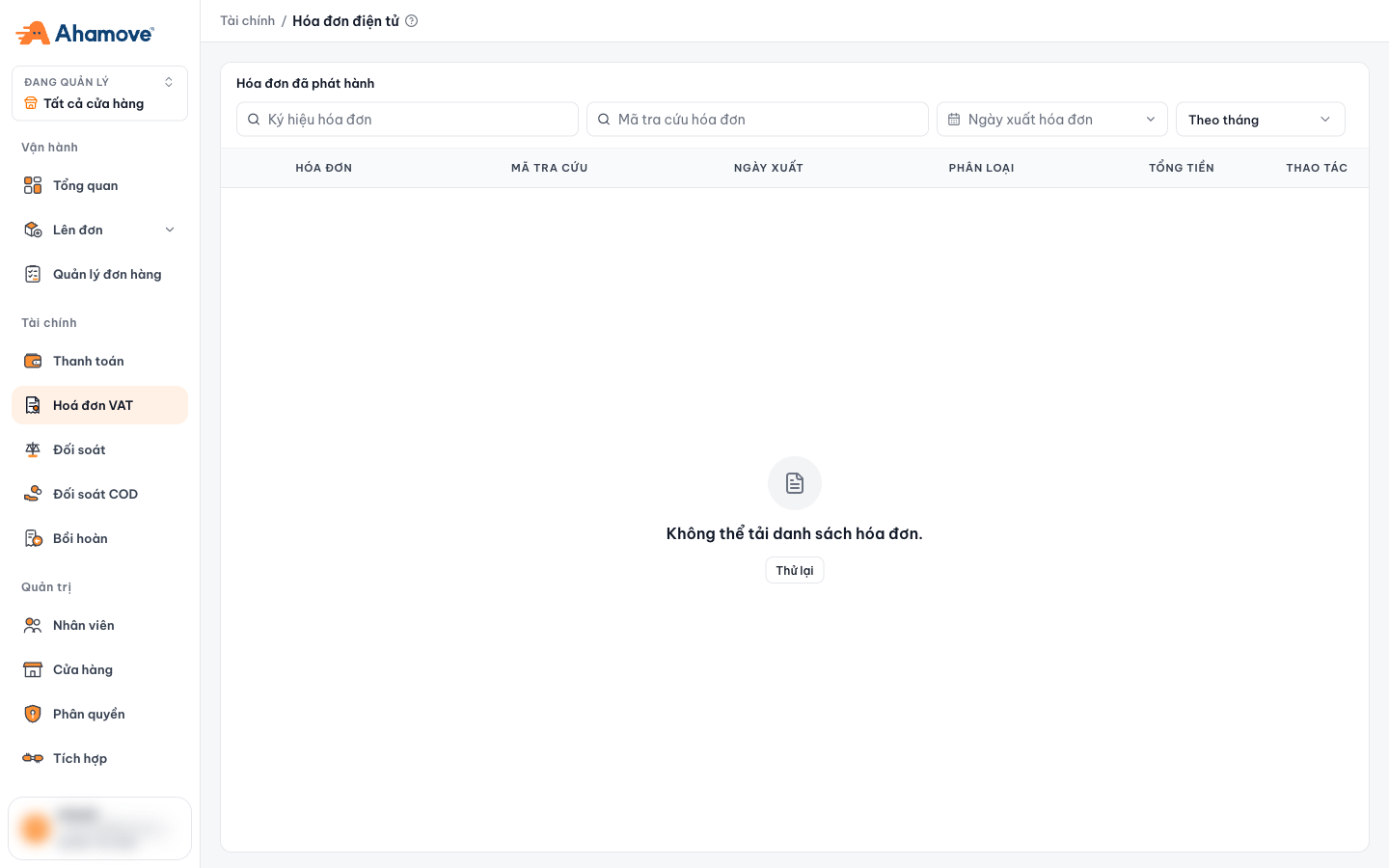Screen dimensions: 1389x868
Task: Click the Thử lại retry button
Action: (795, 570)
